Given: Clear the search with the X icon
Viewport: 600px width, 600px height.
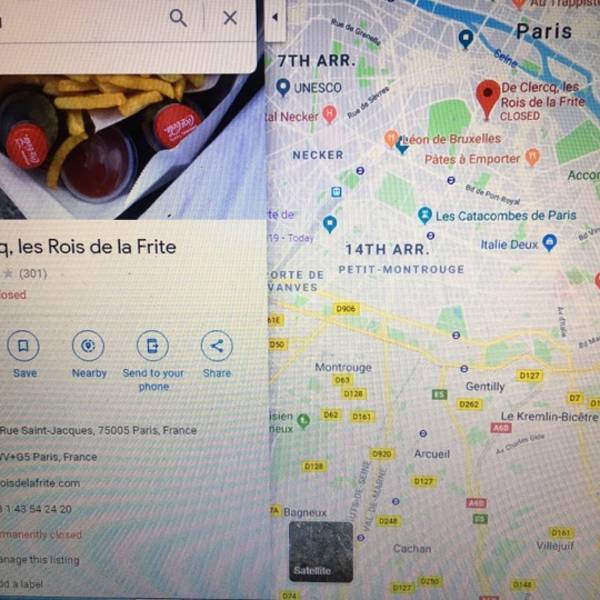Looking at the screenshot, I should coord(230,18).
